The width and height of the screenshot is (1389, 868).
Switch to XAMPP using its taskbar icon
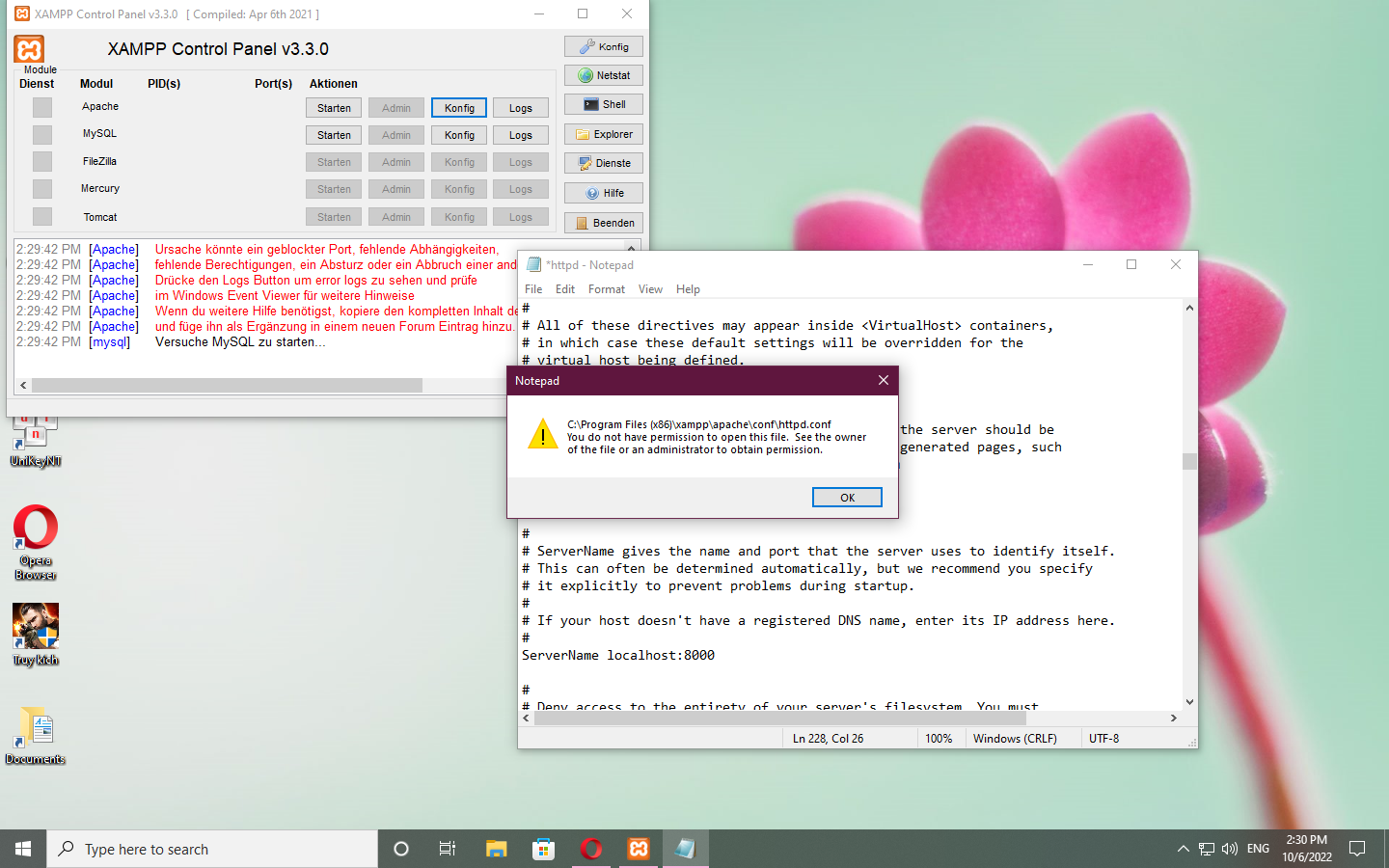(639, 849)
